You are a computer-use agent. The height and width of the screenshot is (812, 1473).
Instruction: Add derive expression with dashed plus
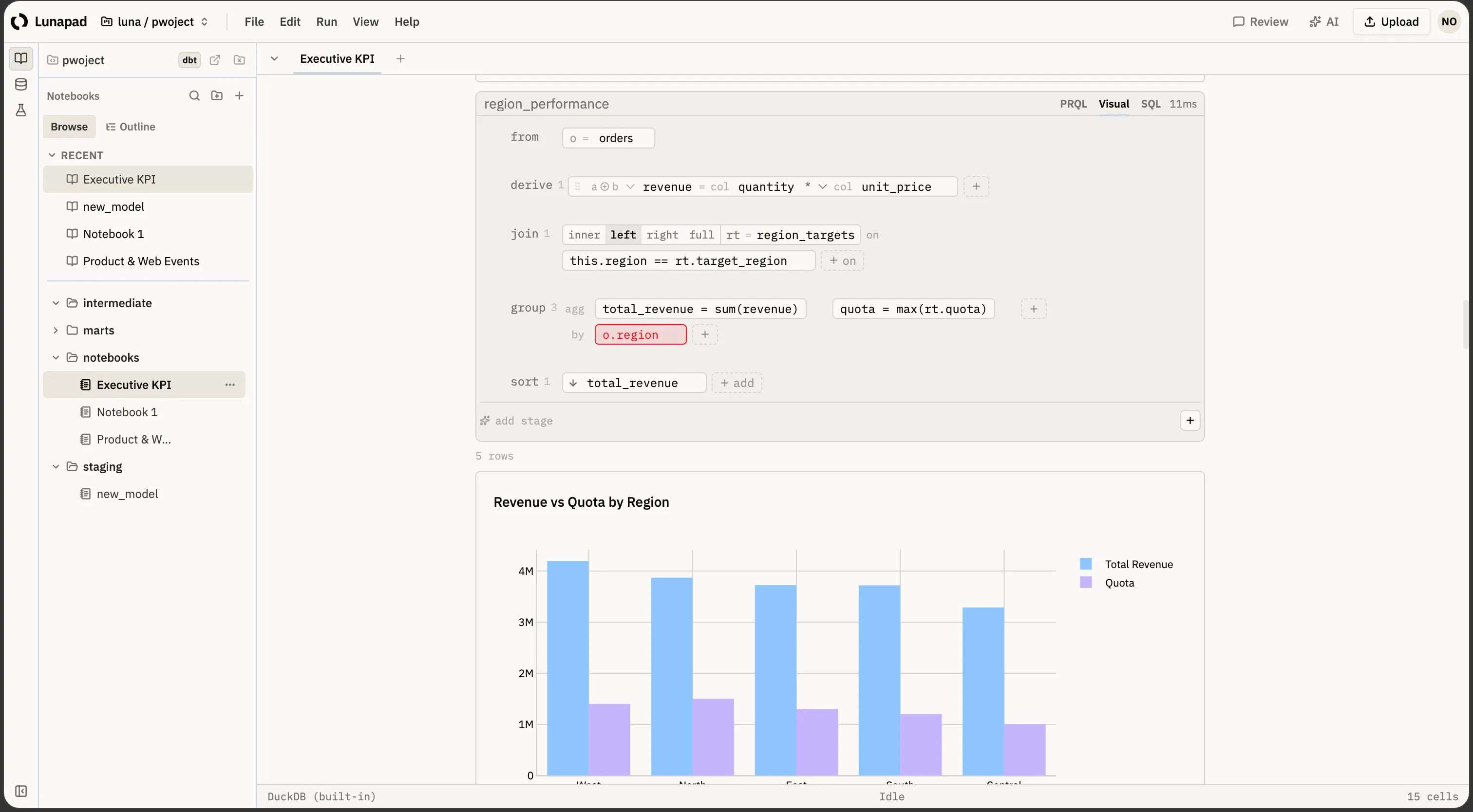[976, 186]
